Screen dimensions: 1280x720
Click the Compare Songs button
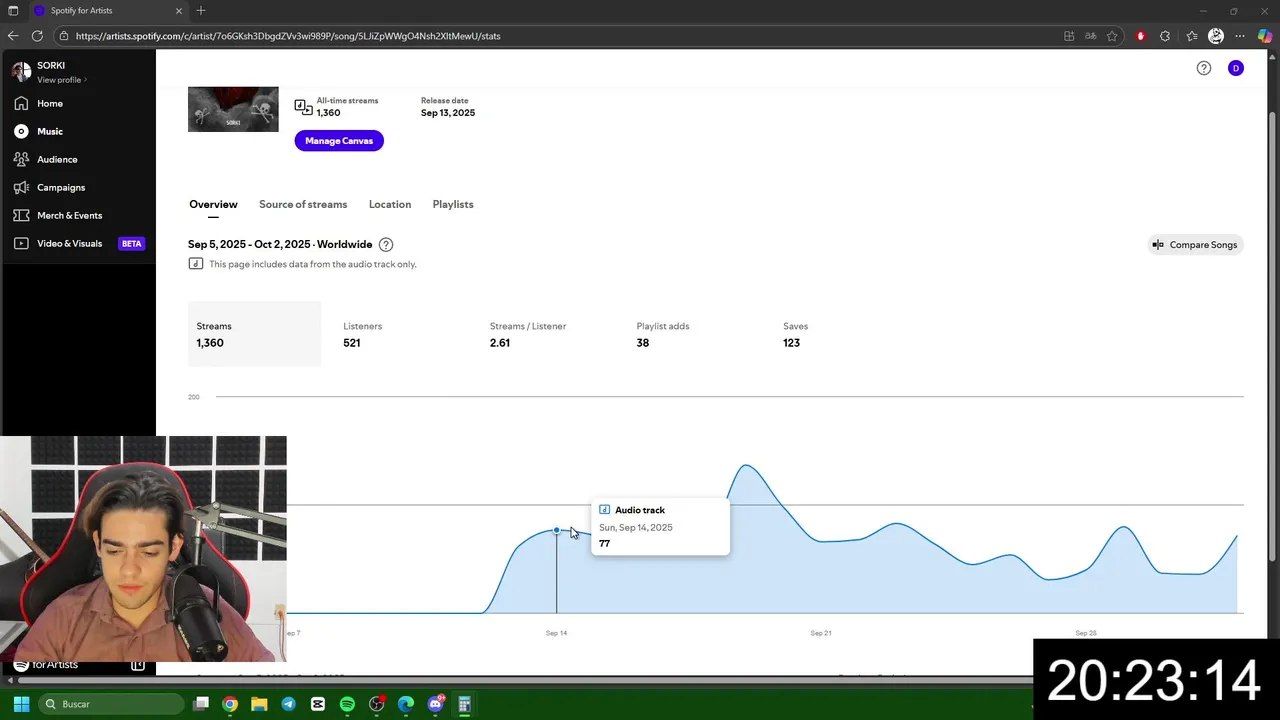pos(1195,244)
